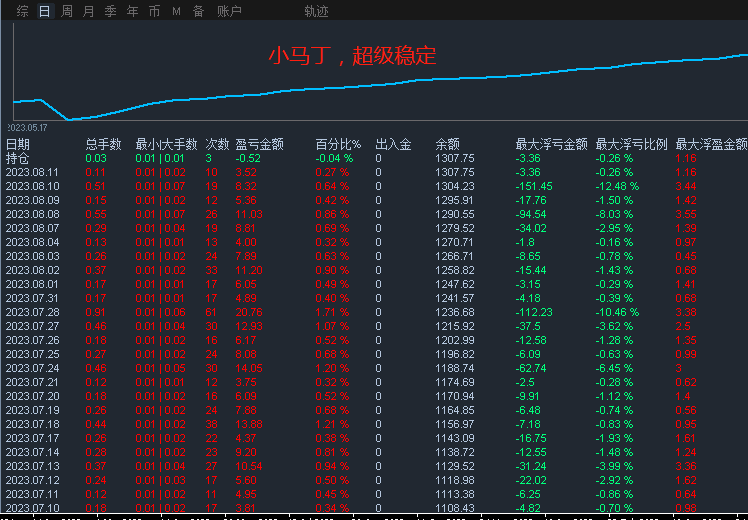Click holdings loss value -0.52

pyautogui.click(x=248, y=158)
